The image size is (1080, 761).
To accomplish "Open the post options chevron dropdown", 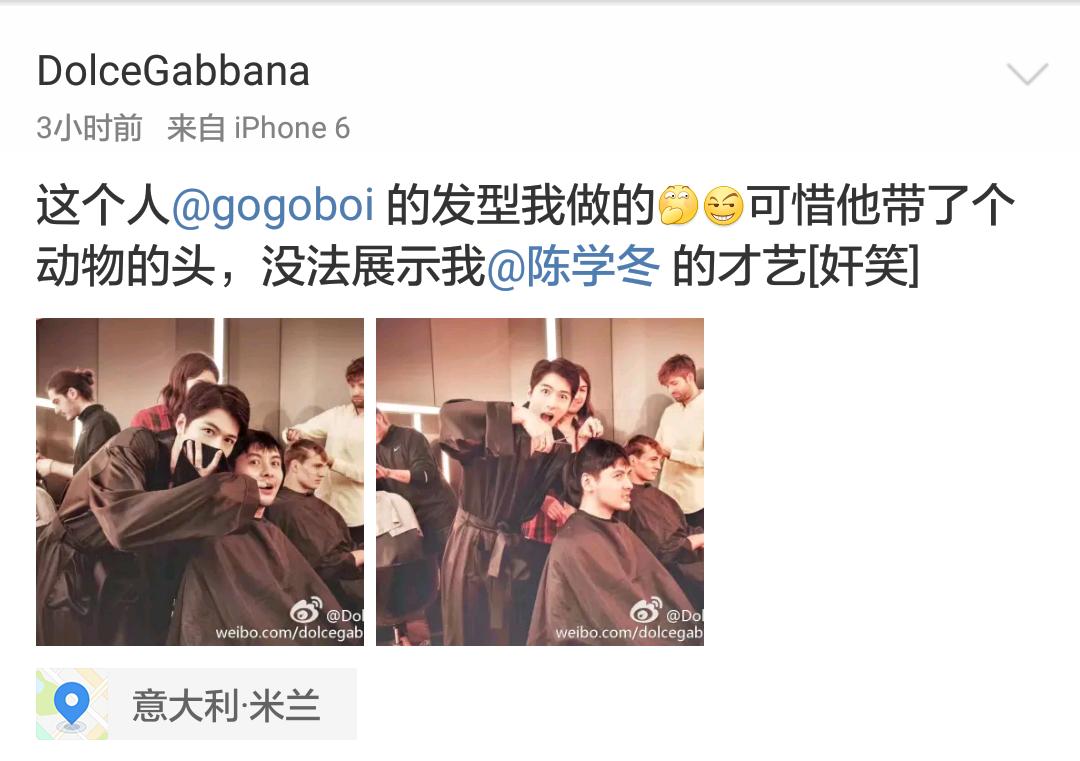I will pyautogui.click(x=1027, y=73).
